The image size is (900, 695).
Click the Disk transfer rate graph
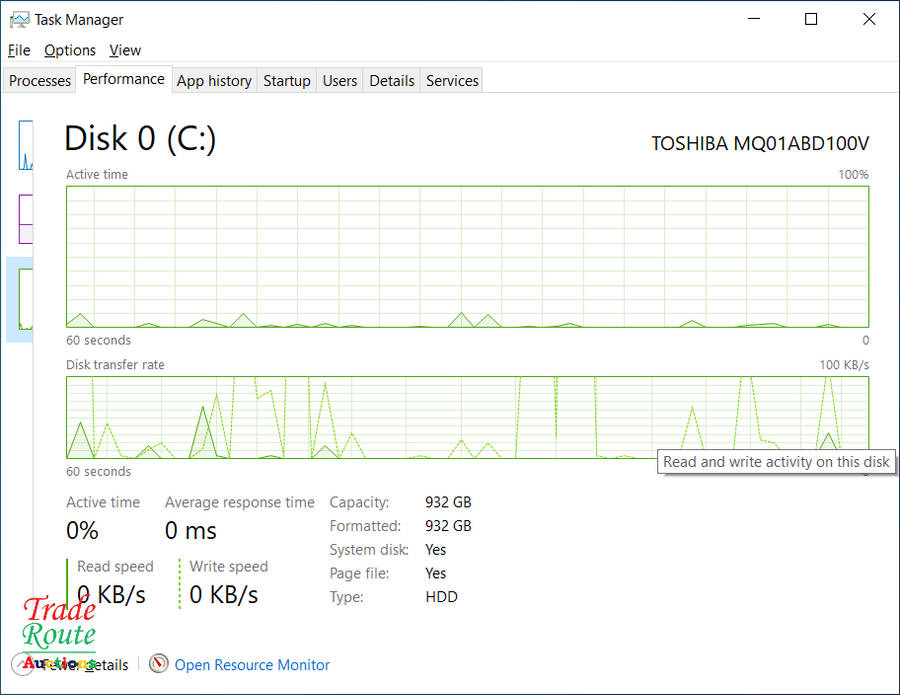click(x=400, y=417)
